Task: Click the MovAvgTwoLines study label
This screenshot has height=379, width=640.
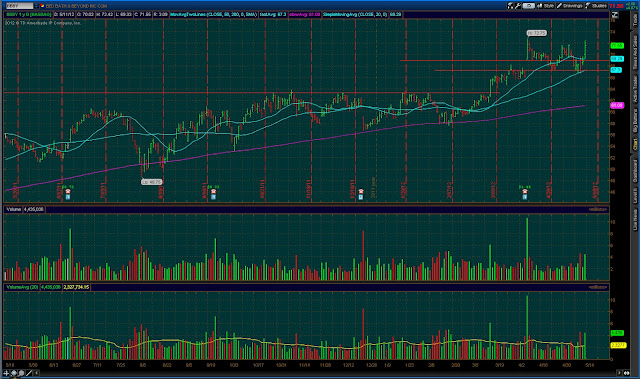Action: pyautogui.click(x=213, y=14)
